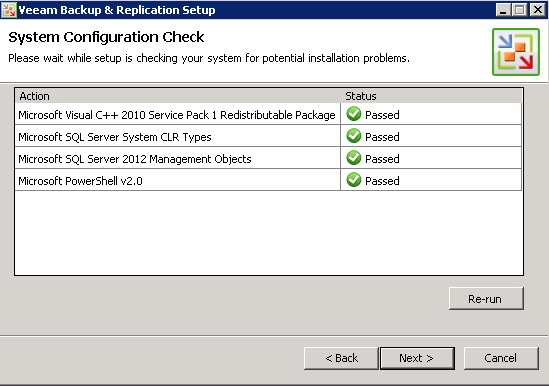Click the System Configuration Check heading
This screenshot has width=549, height=386.
106,37
